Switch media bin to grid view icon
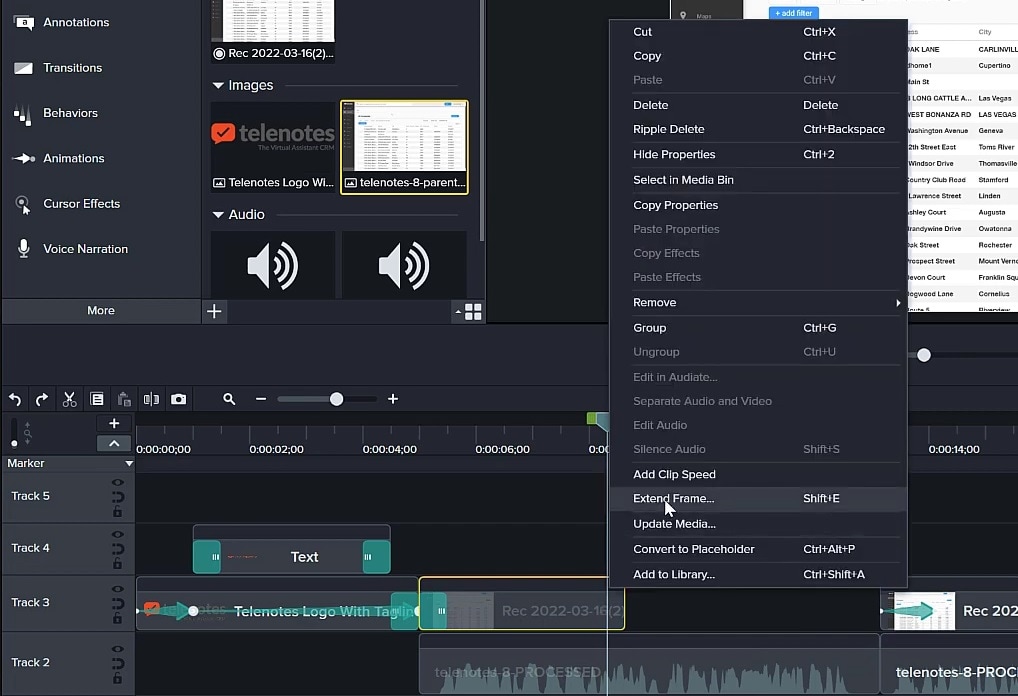 pyautogui.click(x=473, y=312)
